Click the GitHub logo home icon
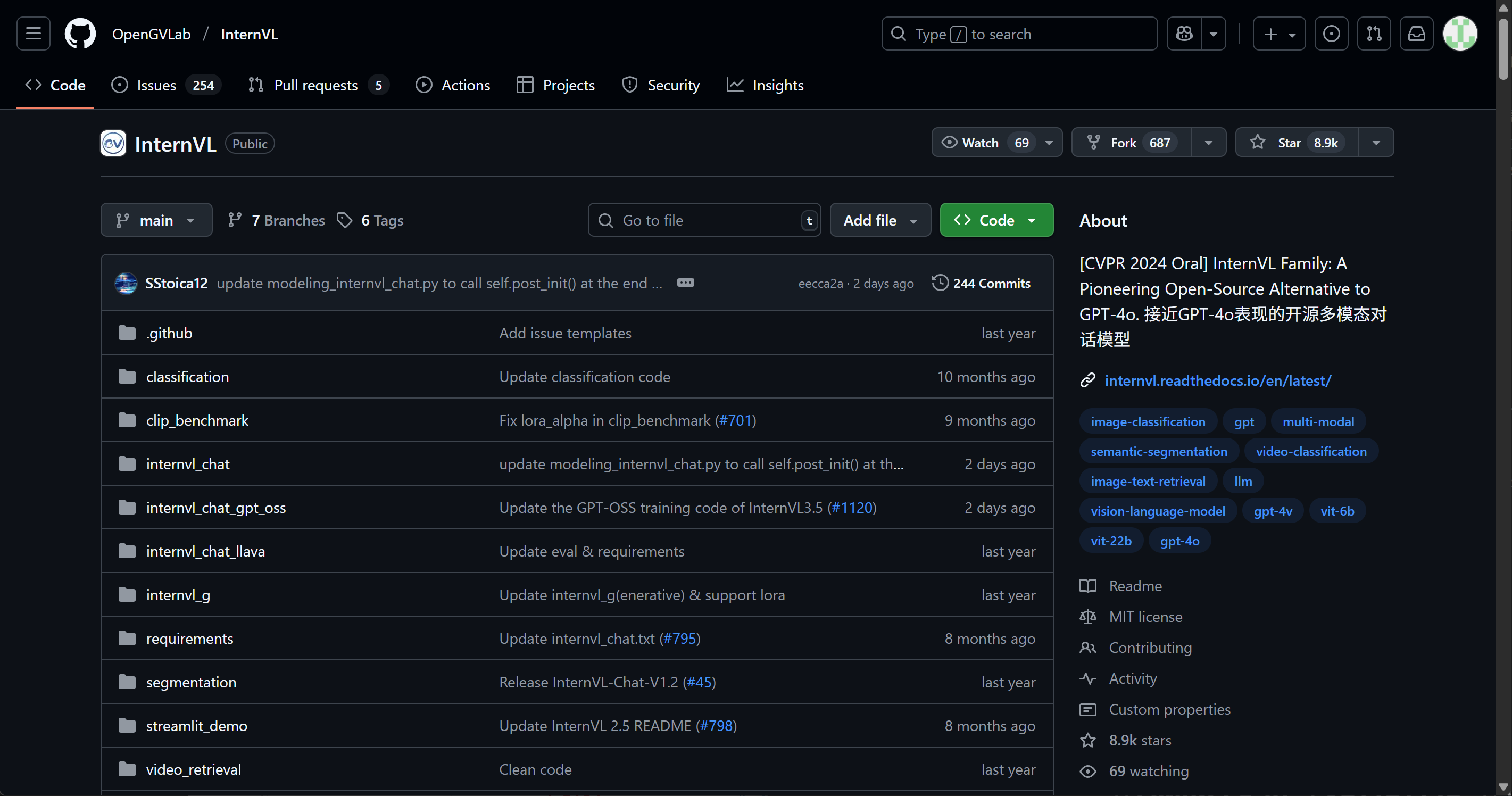 pos(80,34)
